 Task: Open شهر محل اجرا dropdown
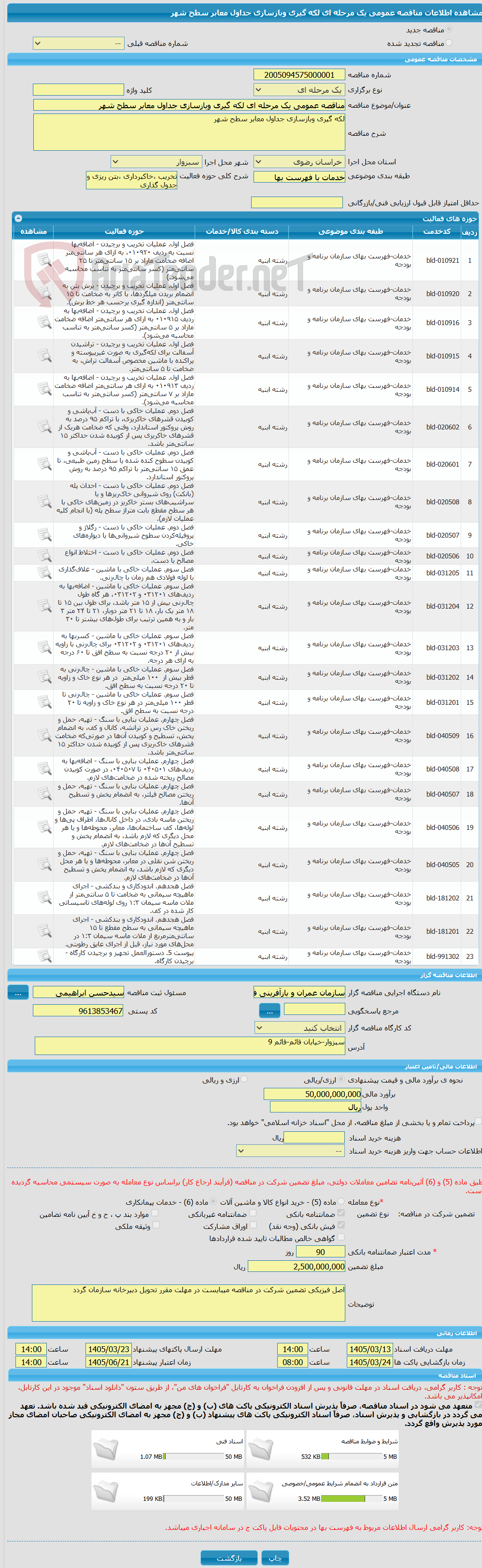(x=156, y=162)
